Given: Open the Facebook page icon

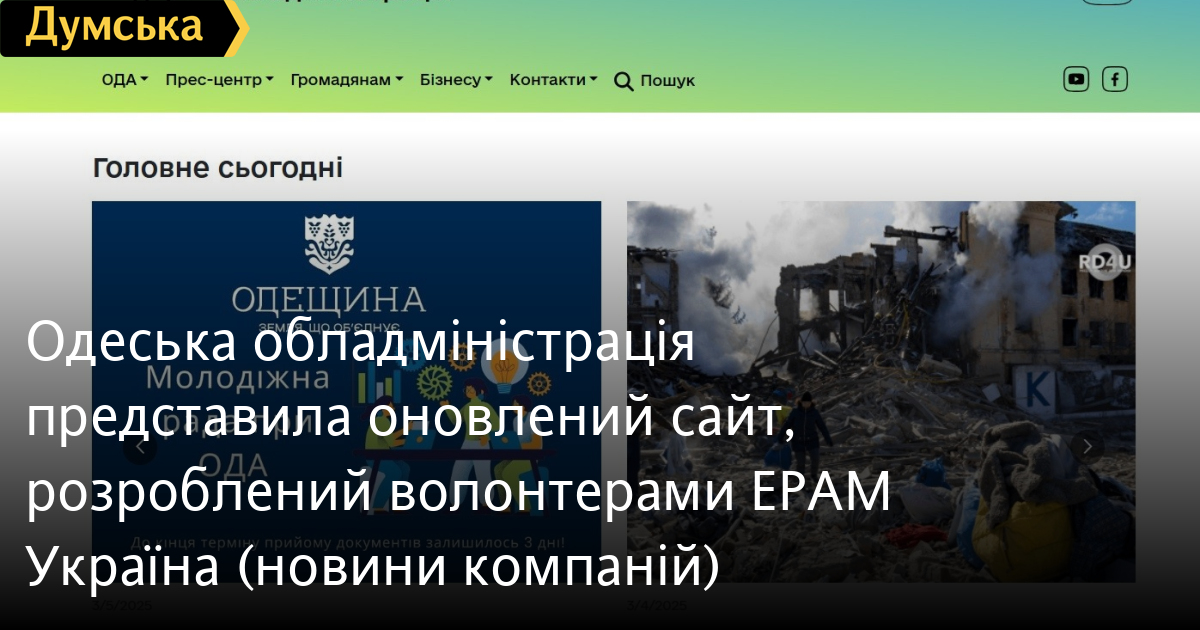Looking at the screenshot, I should (x=1114, y=79).
